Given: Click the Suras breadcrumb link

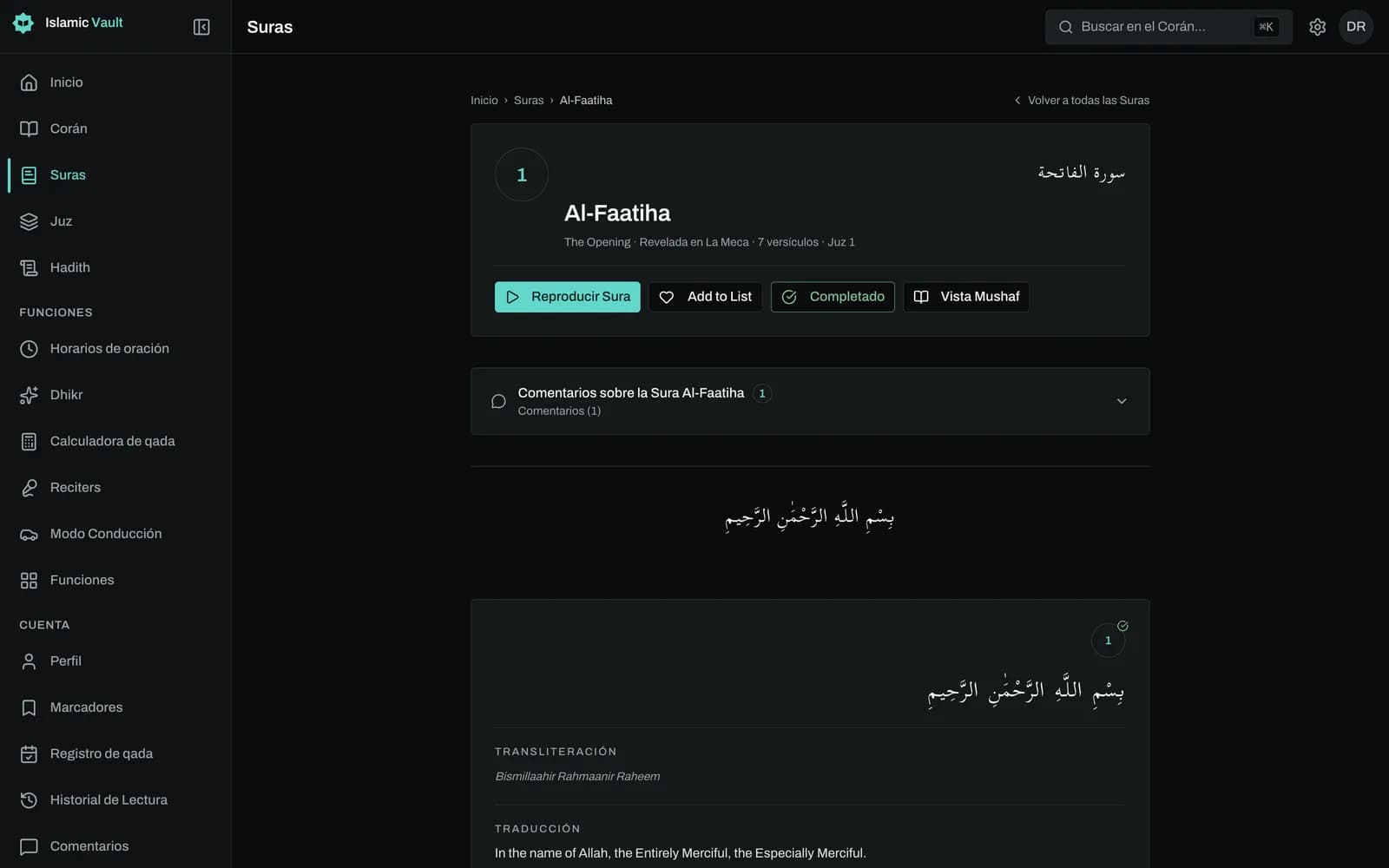Looking at the screenshot, I should click(529, 101).
